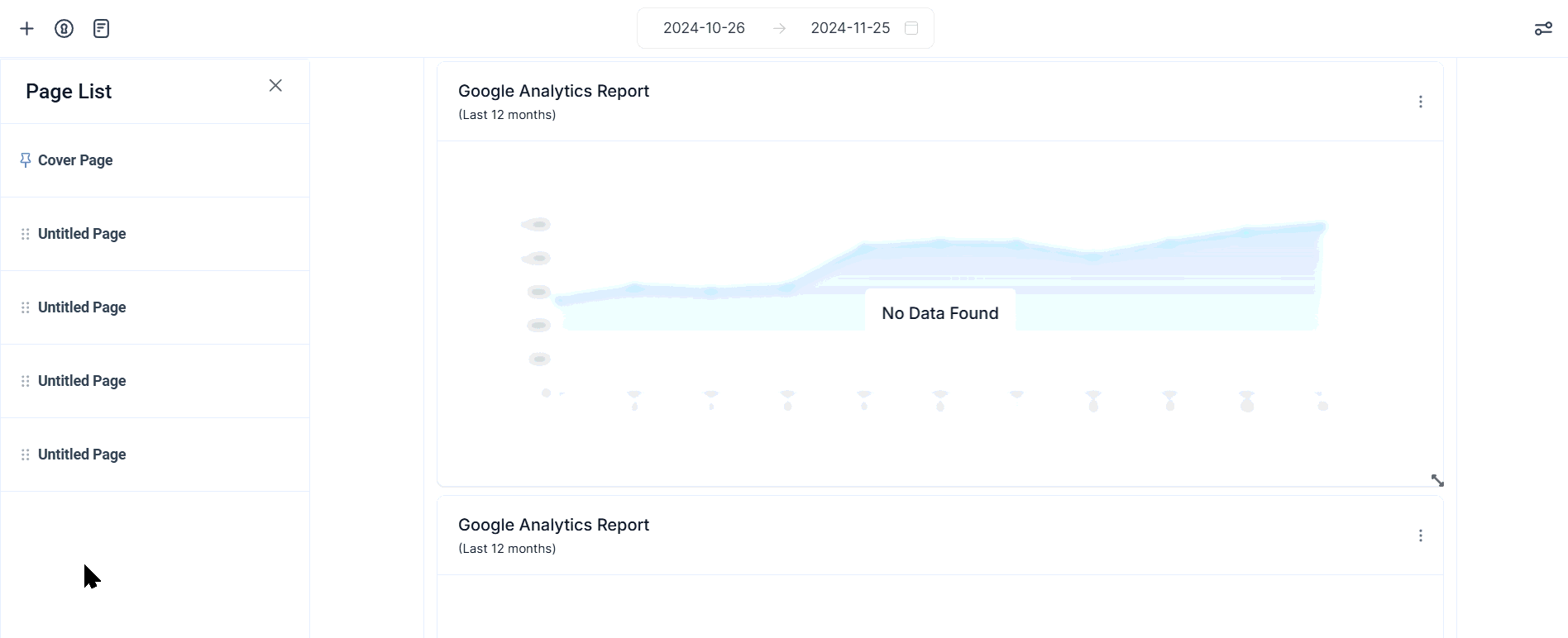
Task: Click the end date 2024-11-25 field
Action: (850, 28)
